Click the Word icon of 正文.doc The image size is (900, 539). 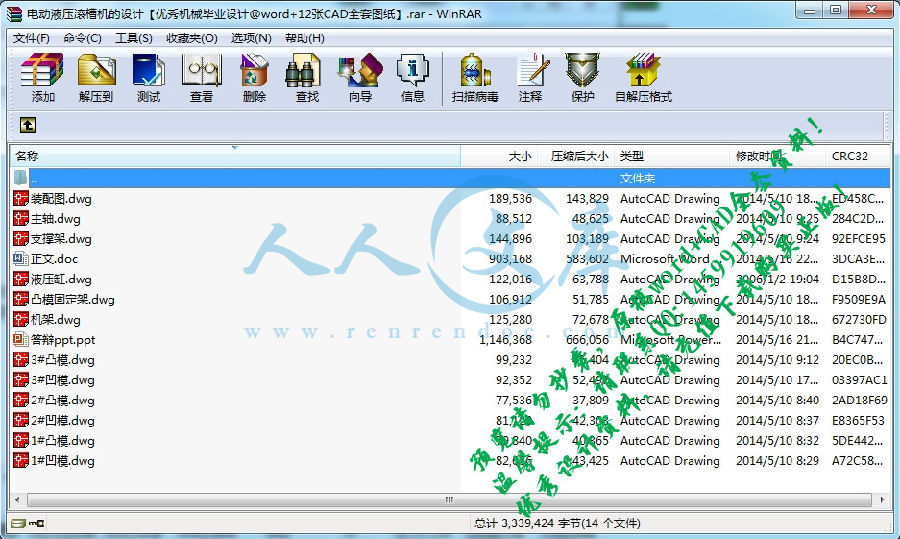21,259
